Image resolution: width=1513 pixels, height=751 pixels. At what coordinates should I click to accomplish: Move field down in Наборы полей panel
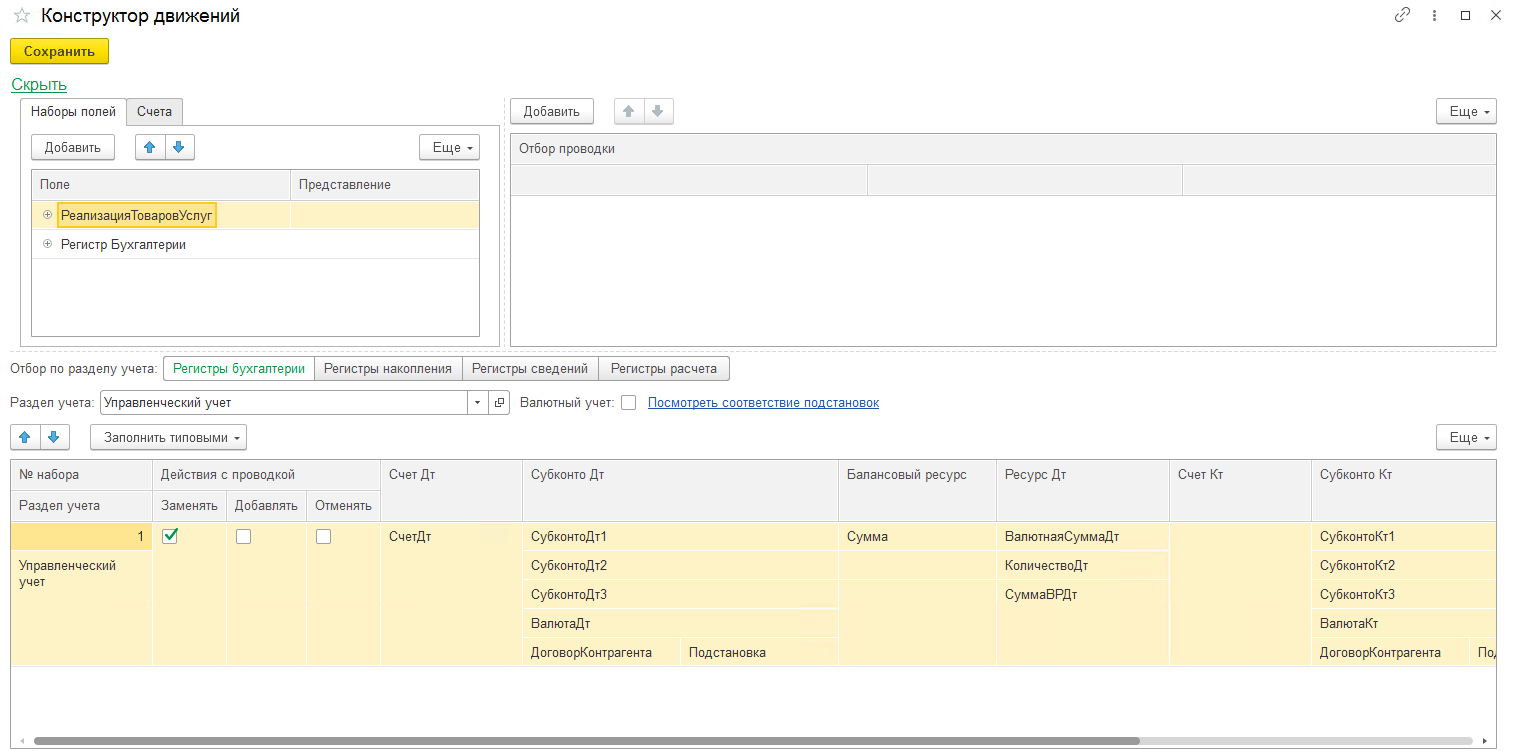pyautogui.click(x=179, y=147)
